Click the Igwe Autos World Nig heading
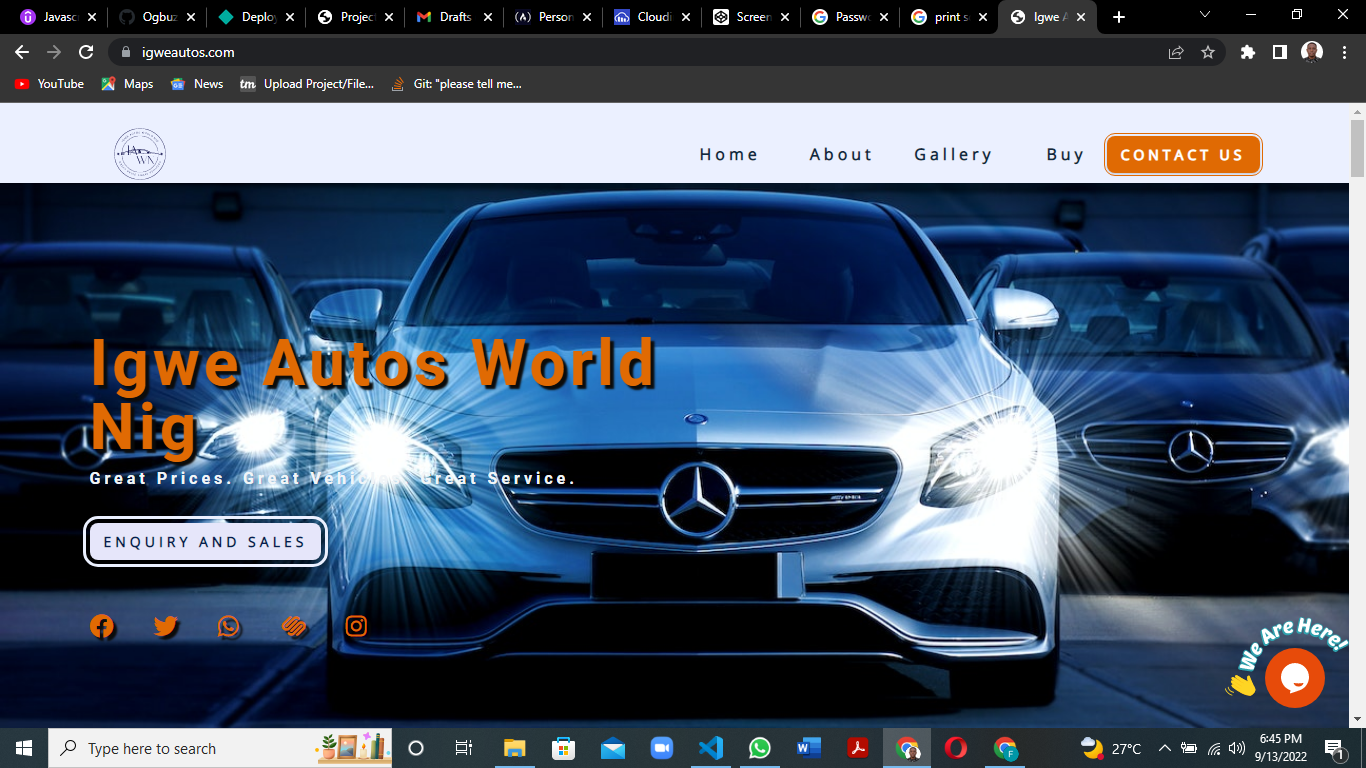The height and width of the screenshot is (768, 1366). pyautogui.click(x=373, y=394)
